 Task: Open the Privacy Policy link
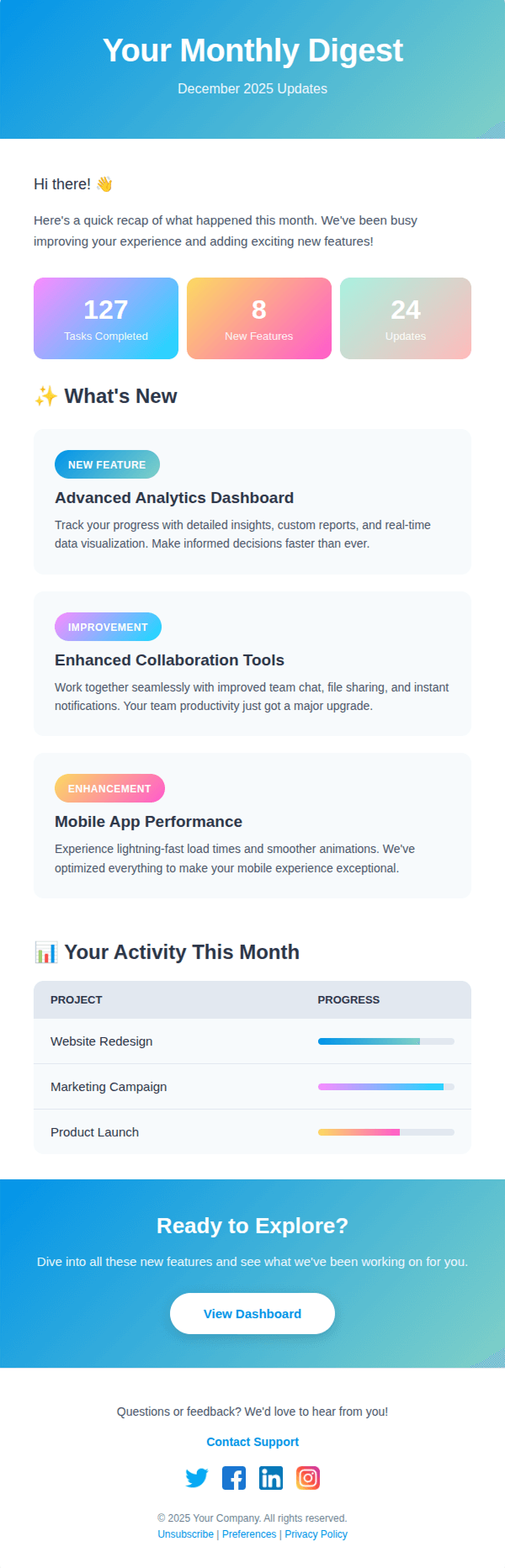[x=316, y=1534]
